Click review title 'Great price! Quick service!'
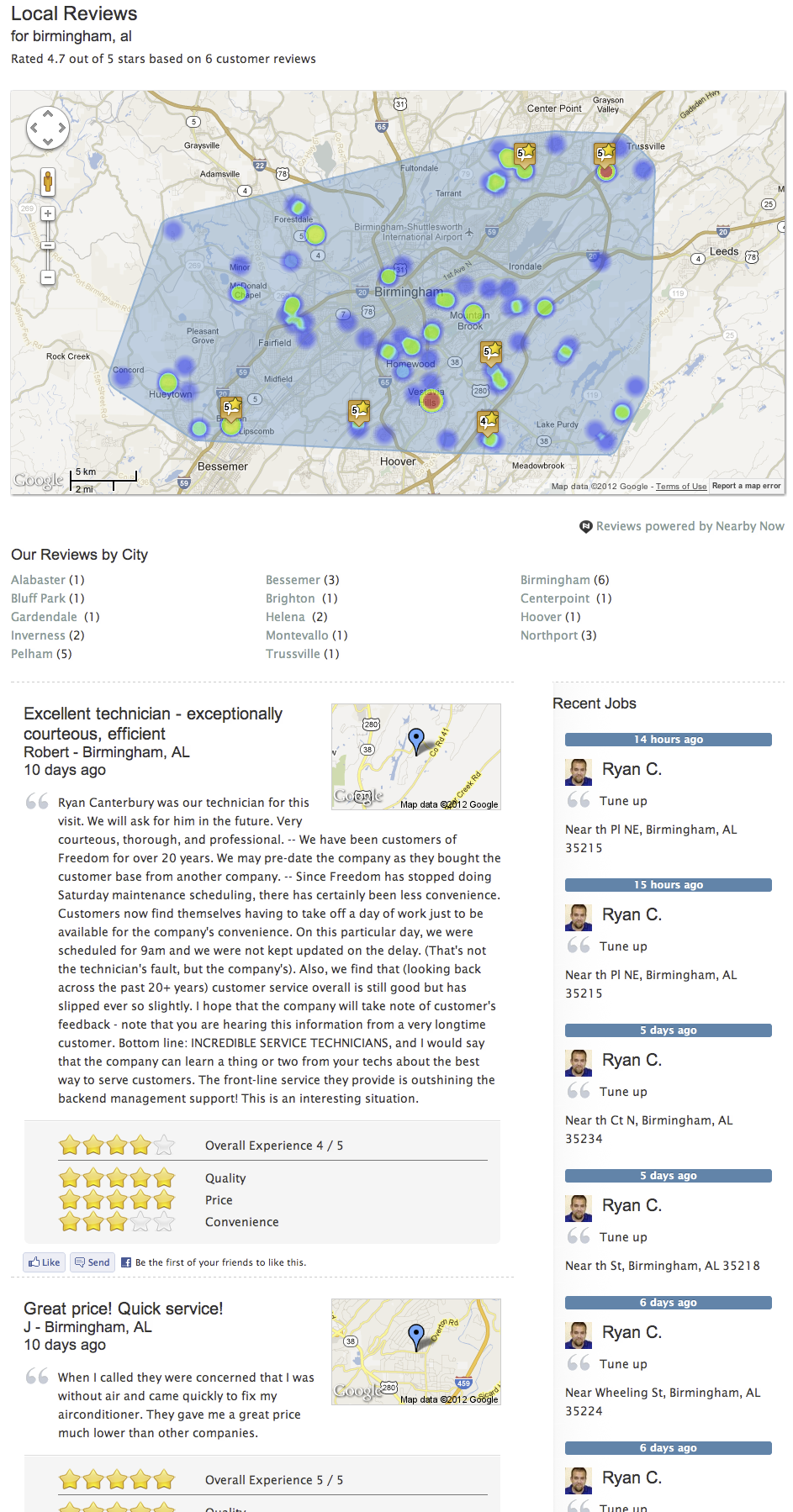Image resolution: width=793 pixels, height=1512 pixels. tap(124, 1309)
